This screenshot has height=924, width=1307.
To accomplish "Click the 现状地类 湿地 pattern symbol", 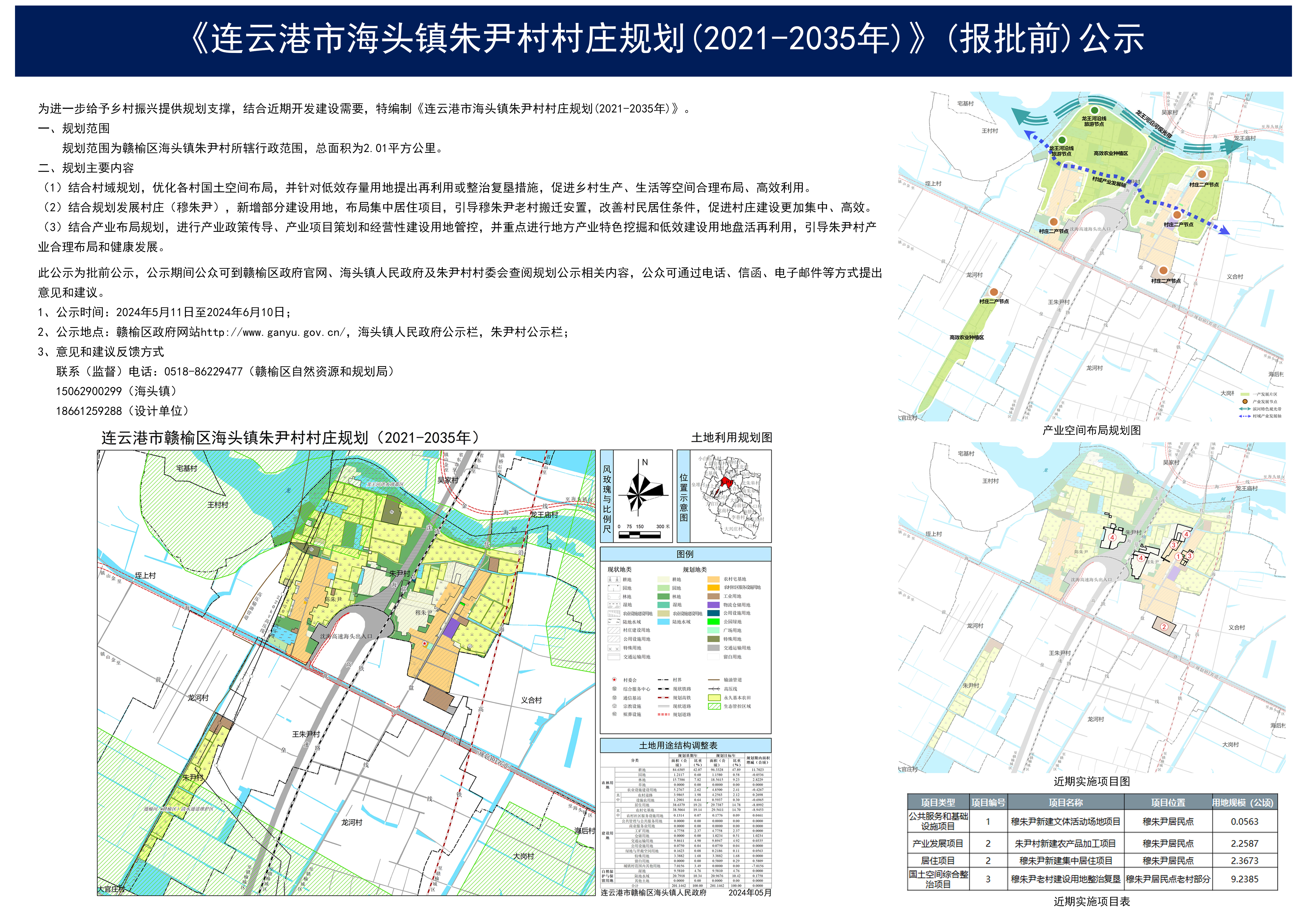I will [x=614, y=605].
